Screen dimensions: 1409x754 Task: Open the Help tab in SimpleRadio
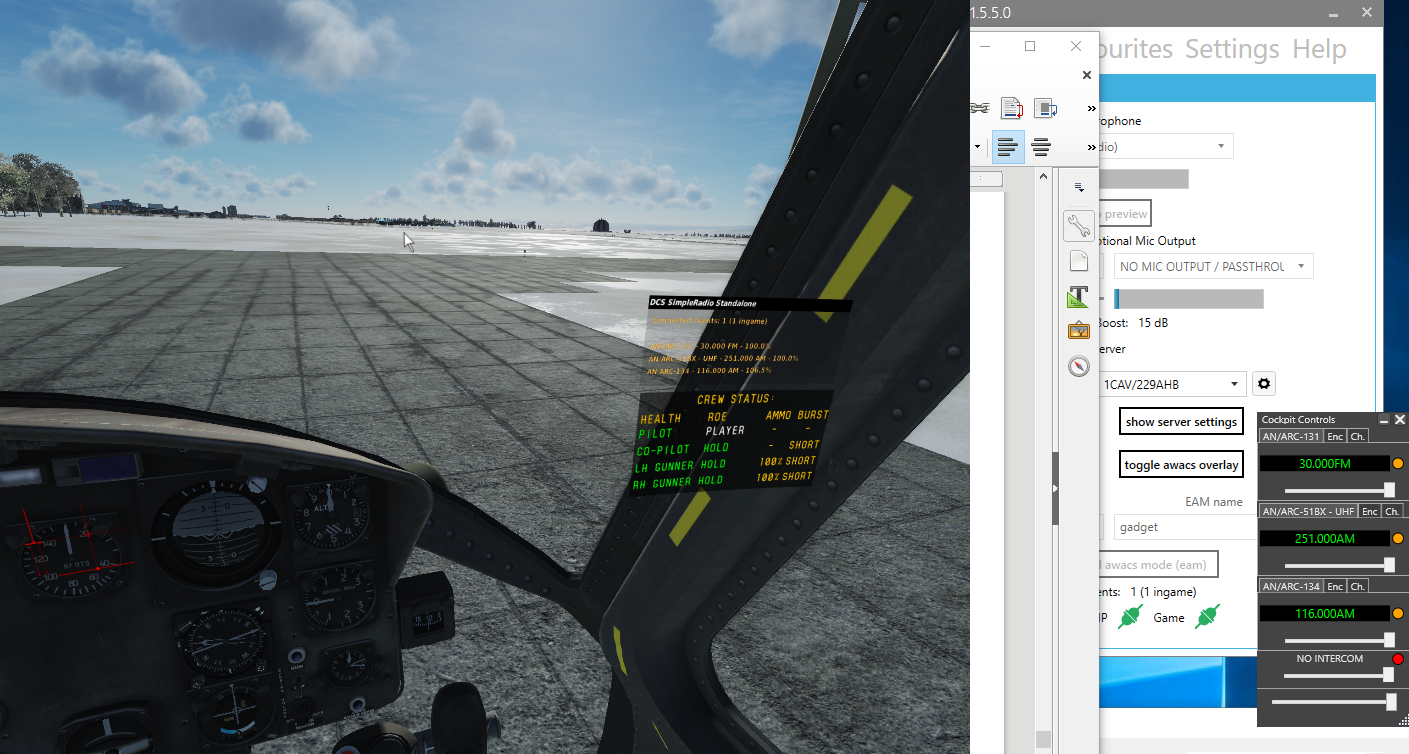click(x=1319, y=48)
